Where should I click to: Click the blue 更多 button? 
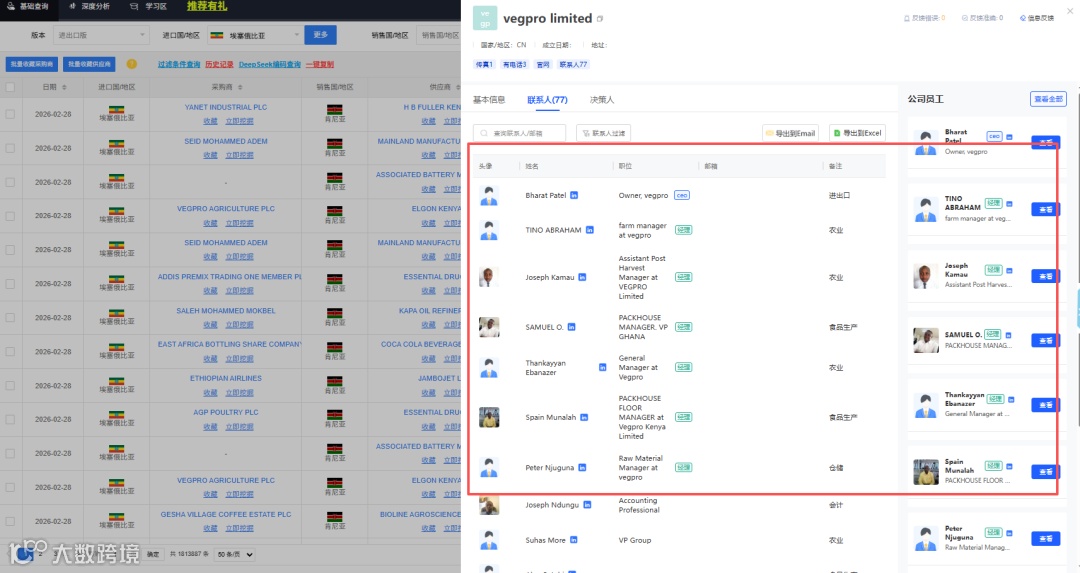(x=320, y=35)
